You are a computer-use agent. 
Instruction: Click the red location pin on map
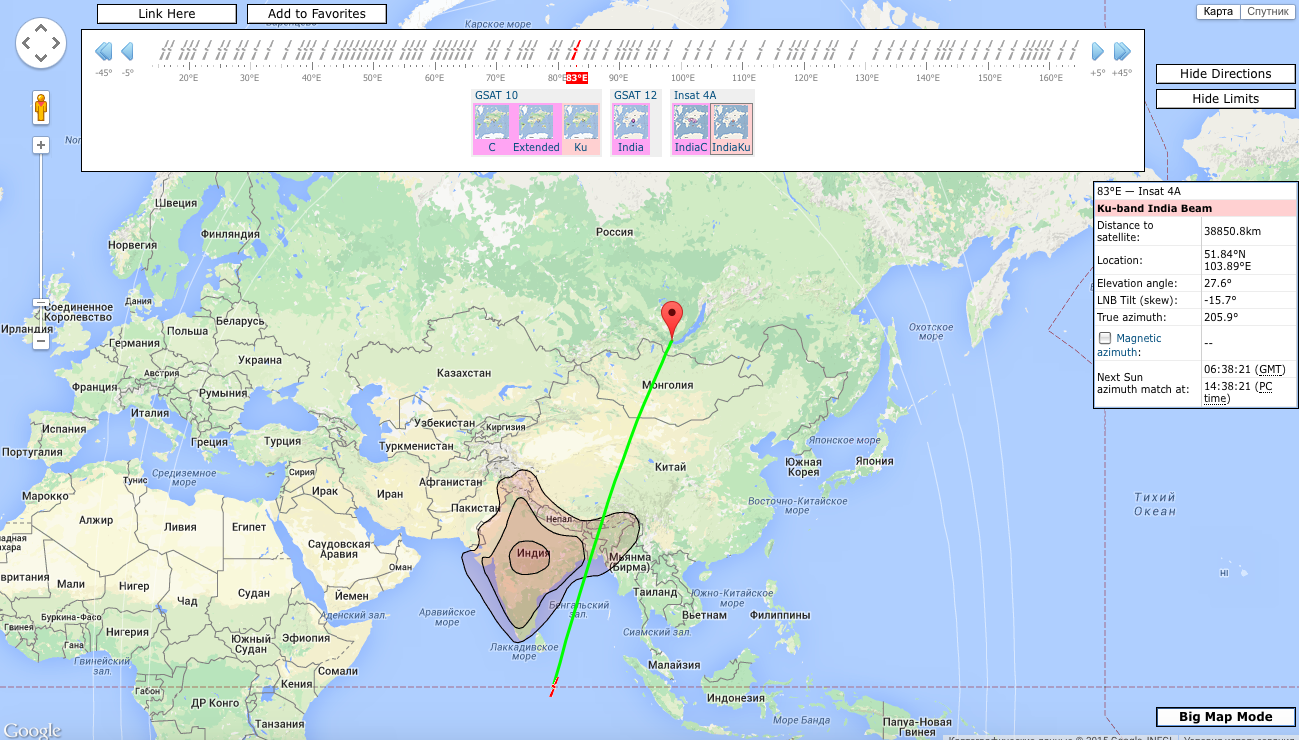coord(673,319)
